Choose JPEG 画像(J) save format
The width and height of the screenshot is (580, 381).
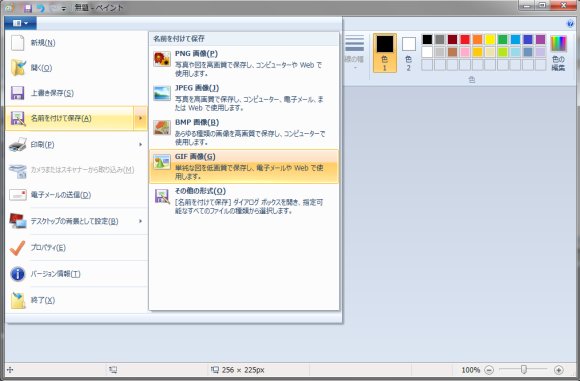tap(244, 98)
